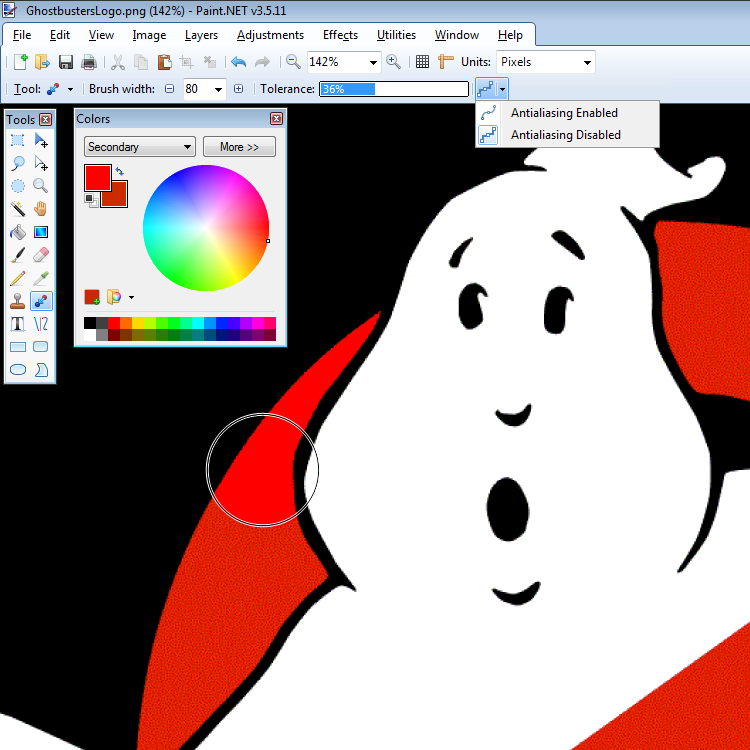Open the File menu
Viewport: 750px width, 750px height.
pyautogui.click(x=22, y=35)
